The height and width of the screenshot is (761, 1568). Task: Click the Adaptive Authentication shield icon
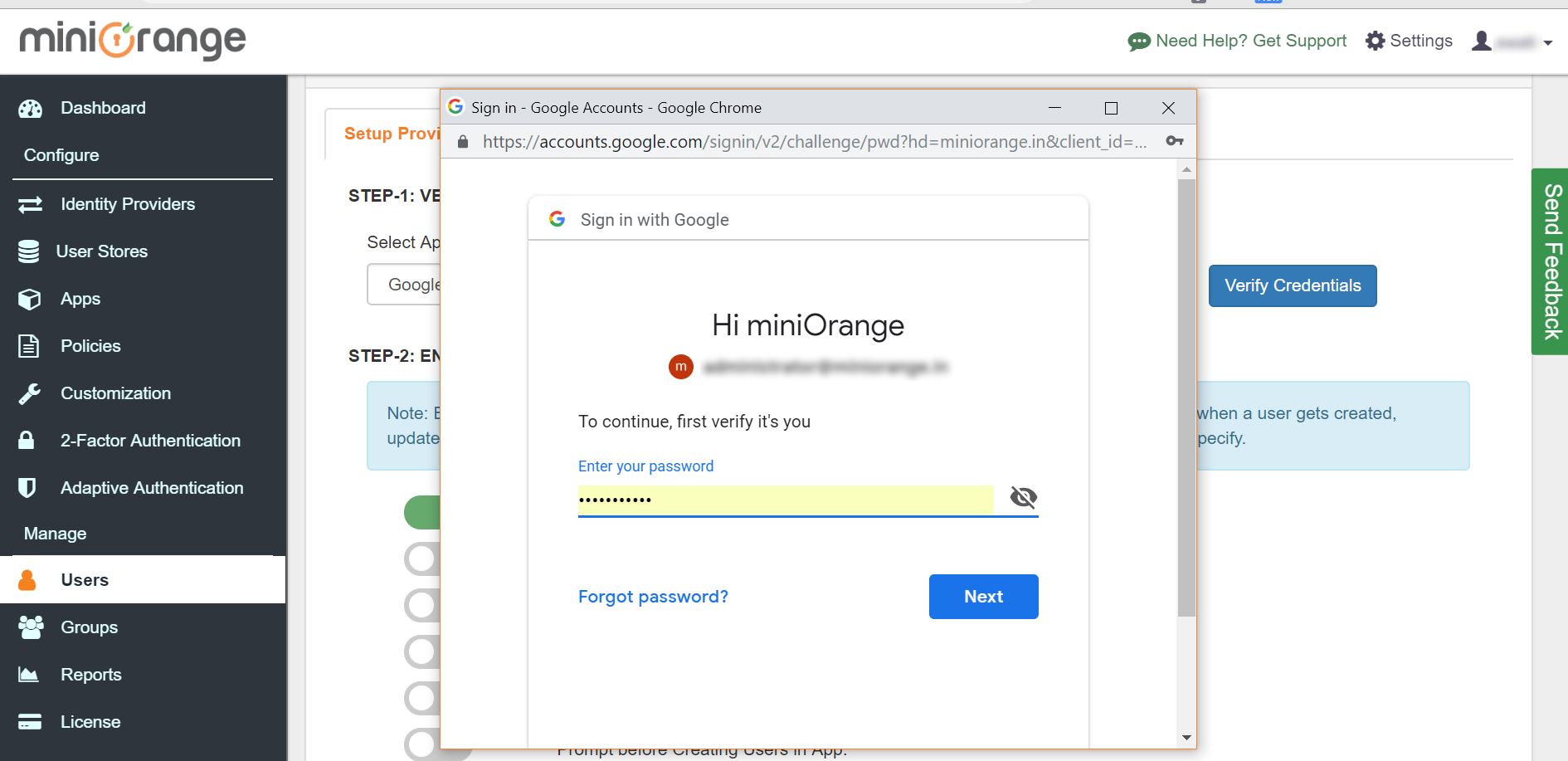[27, 488]
